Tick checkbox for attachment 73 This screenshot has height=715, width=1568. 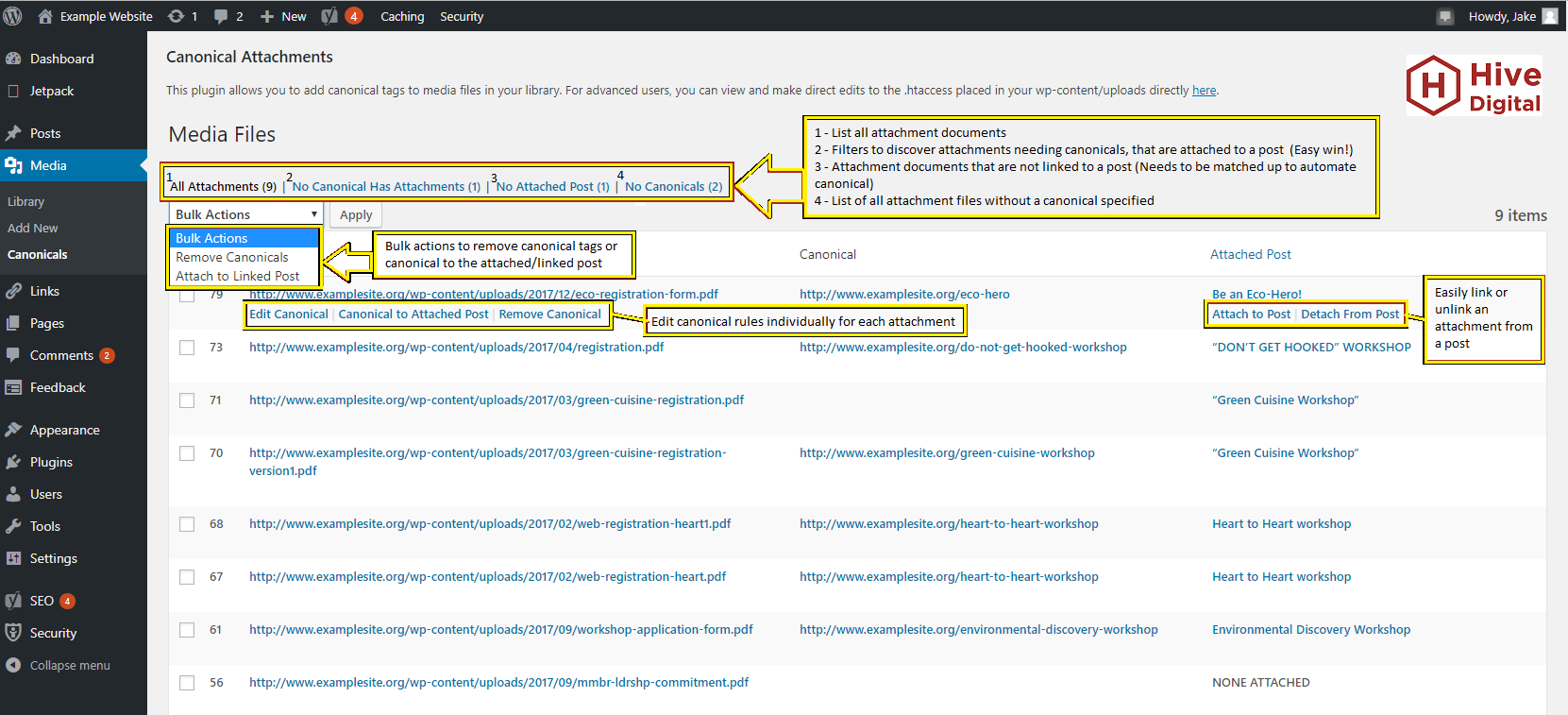[x=187, y=348]
